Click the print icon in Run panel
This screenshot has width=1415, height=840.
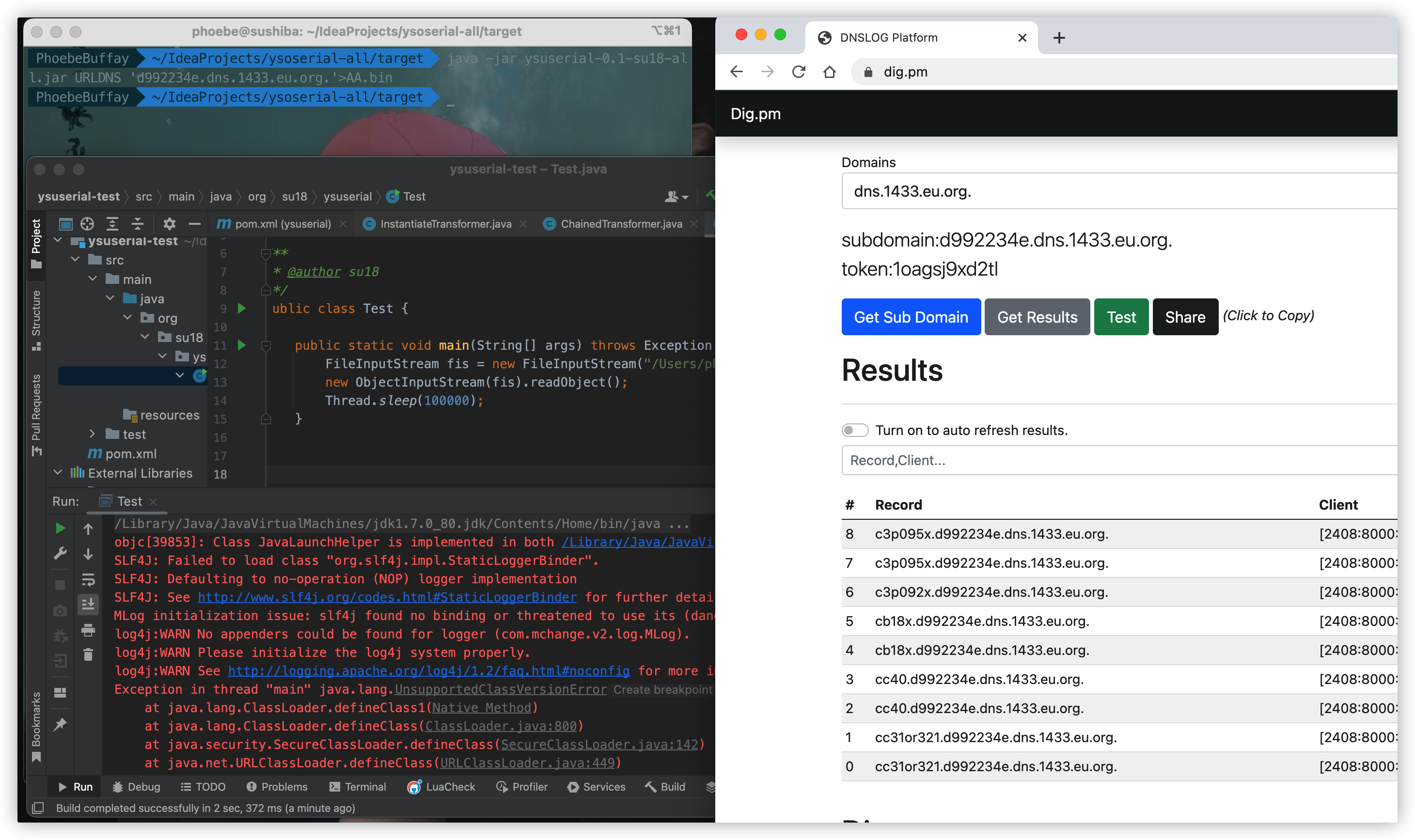(x=88, y=630)
